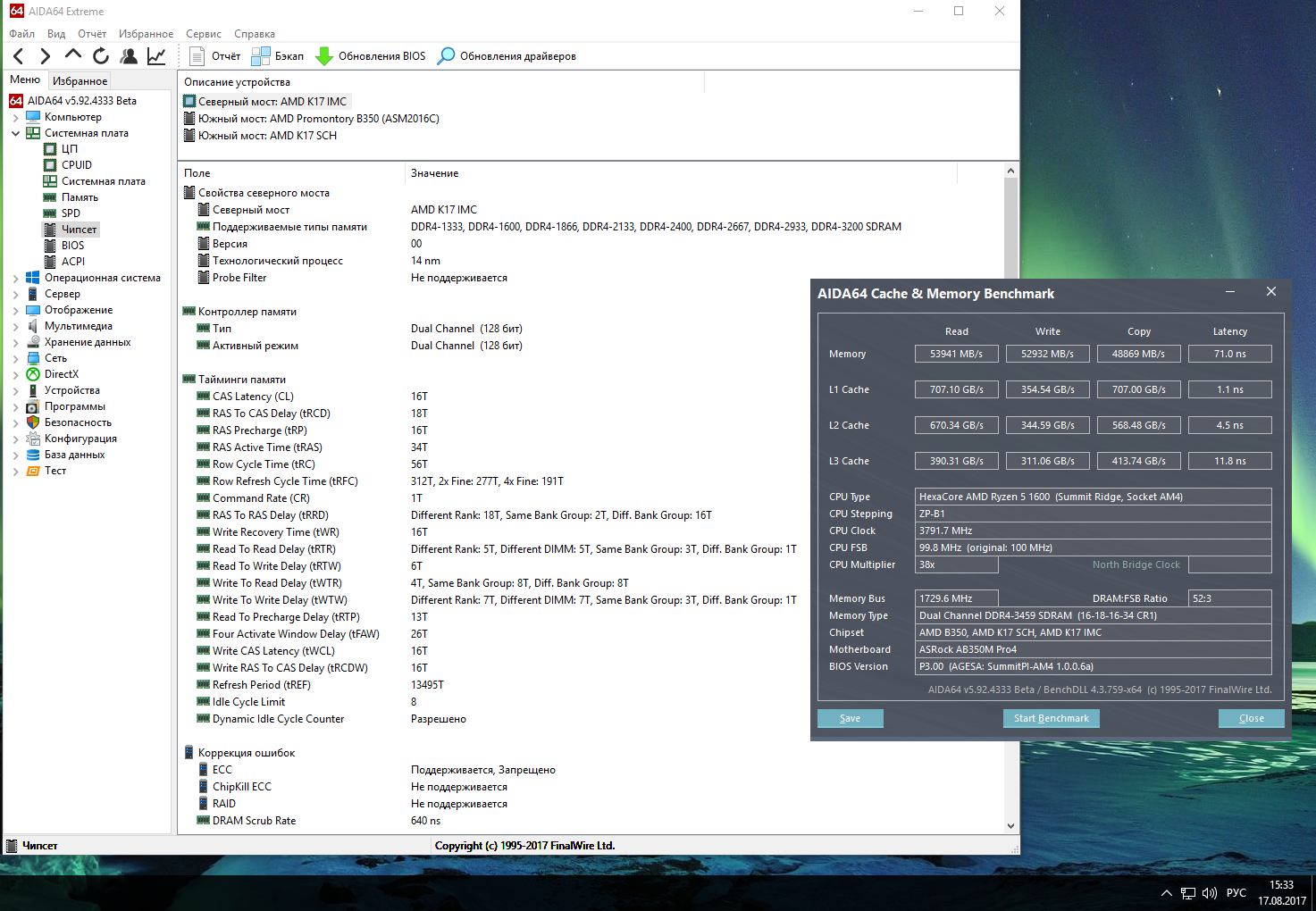Click the Back navigation arrow in toolbar
This screenshot has height=911, width=1316.
(x=19, y=56)
